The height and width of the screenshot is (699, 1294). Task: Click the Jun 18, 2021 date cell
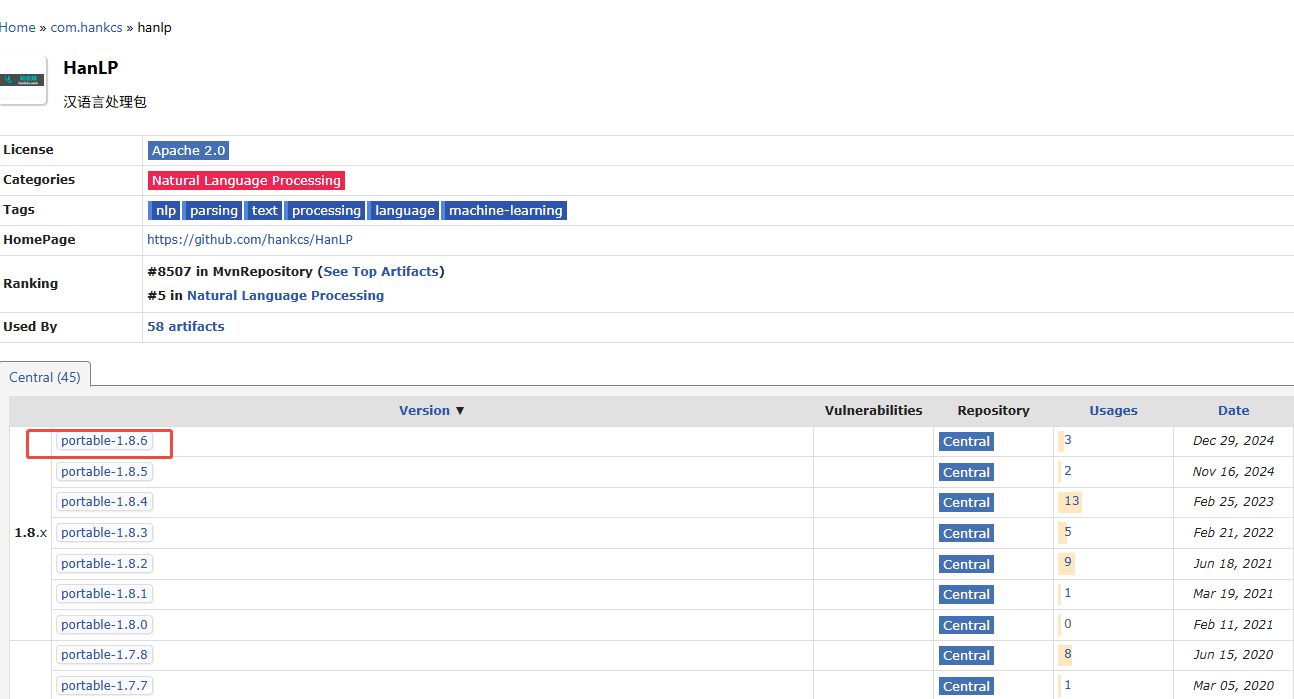click(1233, 564)
